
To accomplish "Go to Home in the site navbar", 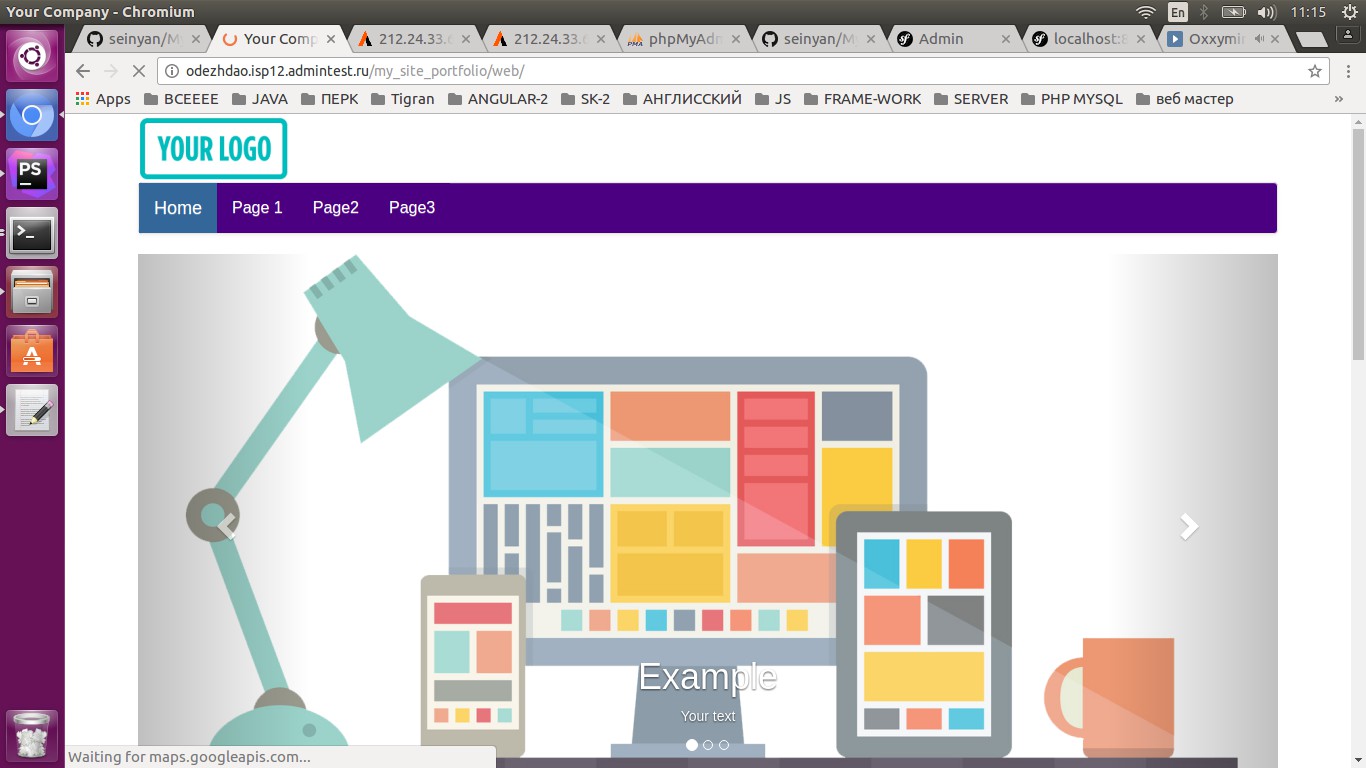I will pos(178,208).
